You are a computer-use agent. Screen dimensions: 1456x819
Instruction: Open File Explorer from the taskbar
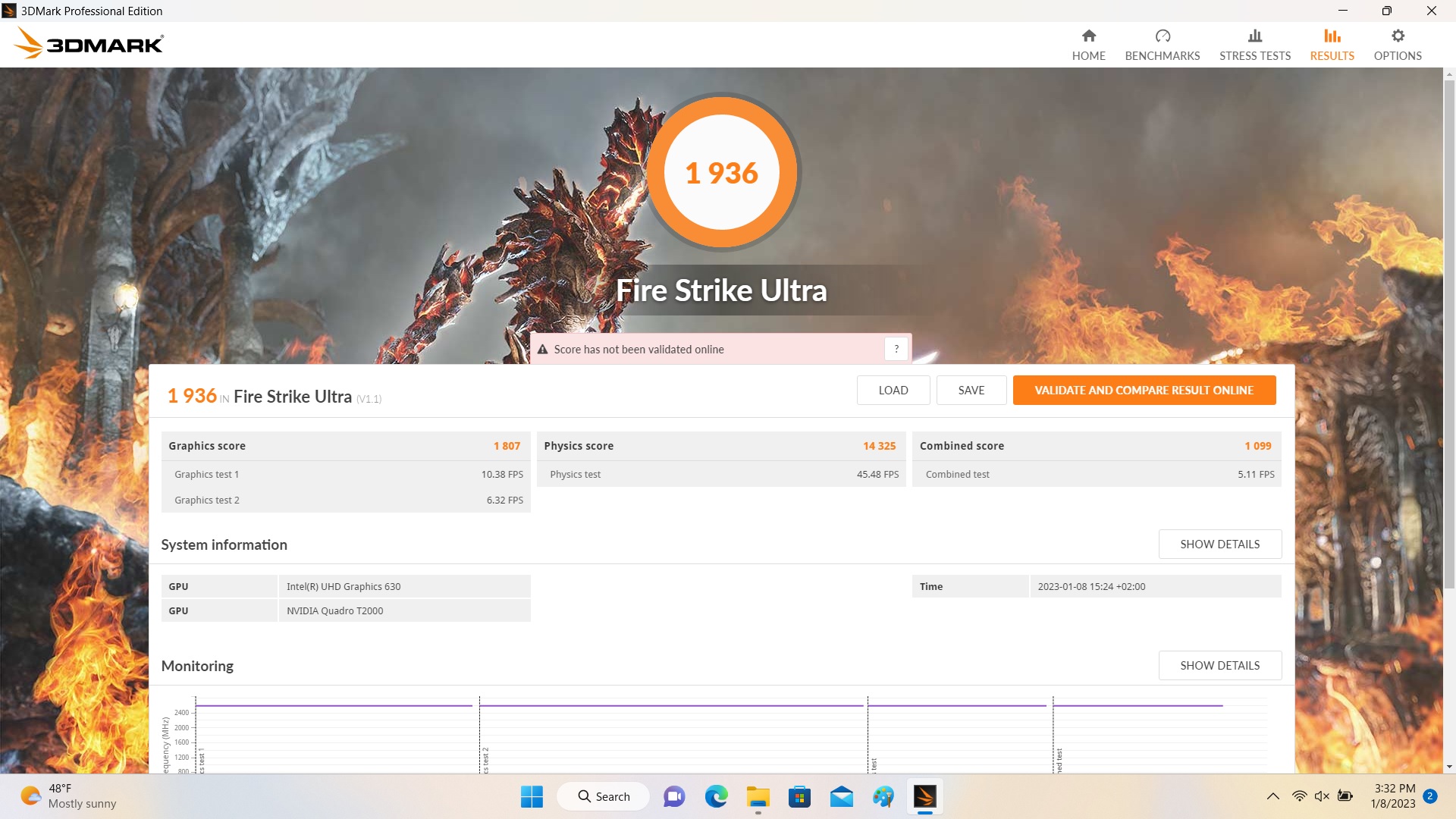pos(758,796)
